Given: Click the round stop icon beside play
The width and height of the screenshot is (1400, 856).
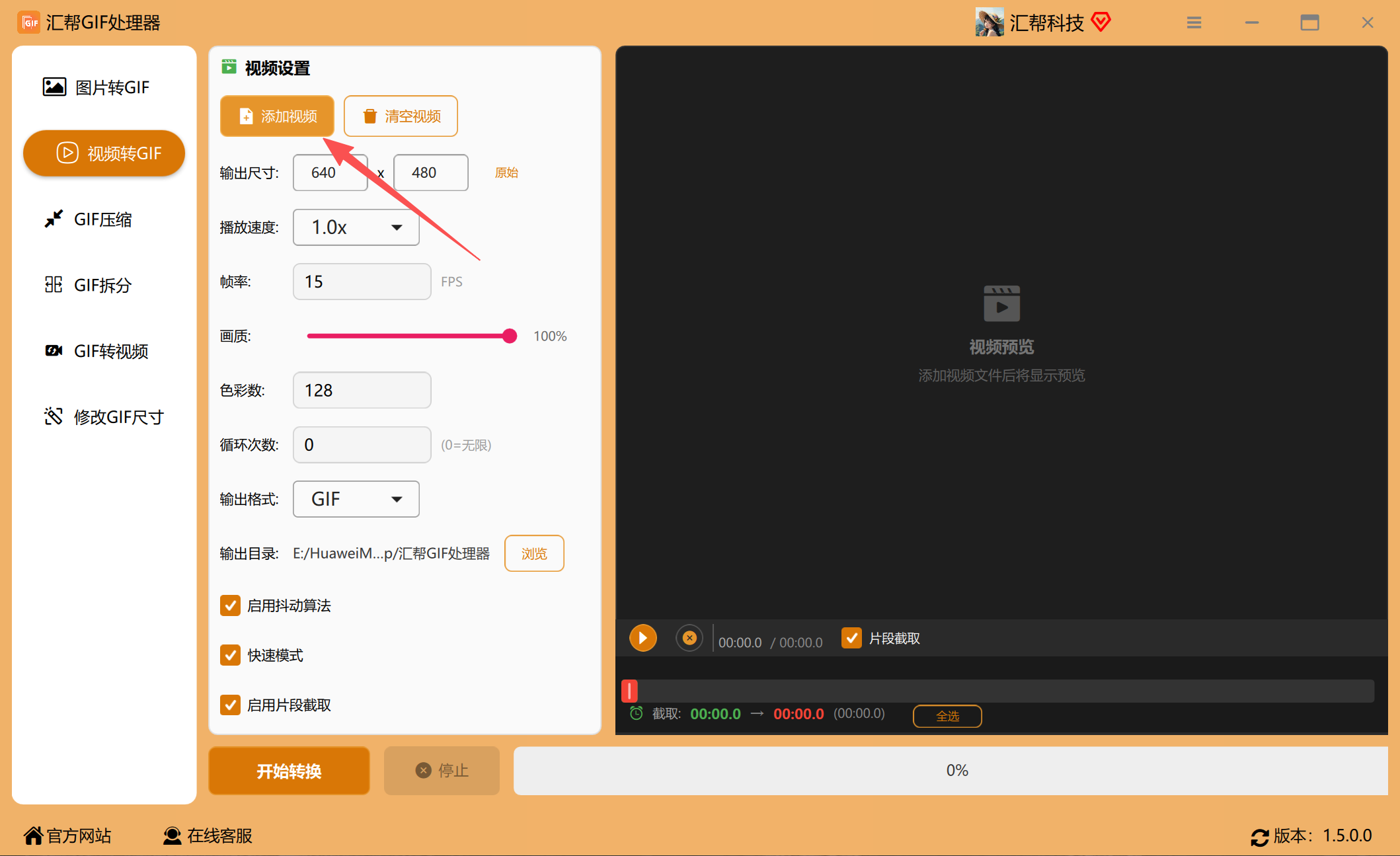Looking at the screenshot, I should 689,638.
